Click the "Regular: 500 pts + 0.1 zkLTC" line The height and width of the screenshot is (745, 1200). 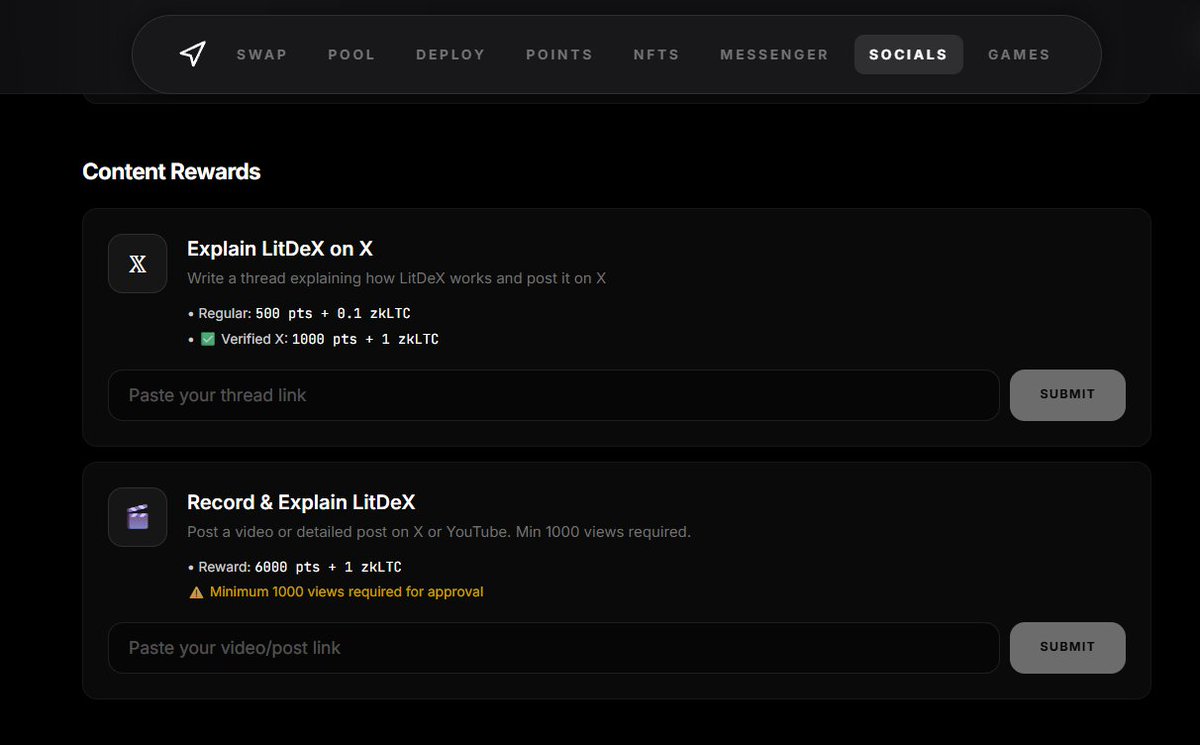coord(299,314)
